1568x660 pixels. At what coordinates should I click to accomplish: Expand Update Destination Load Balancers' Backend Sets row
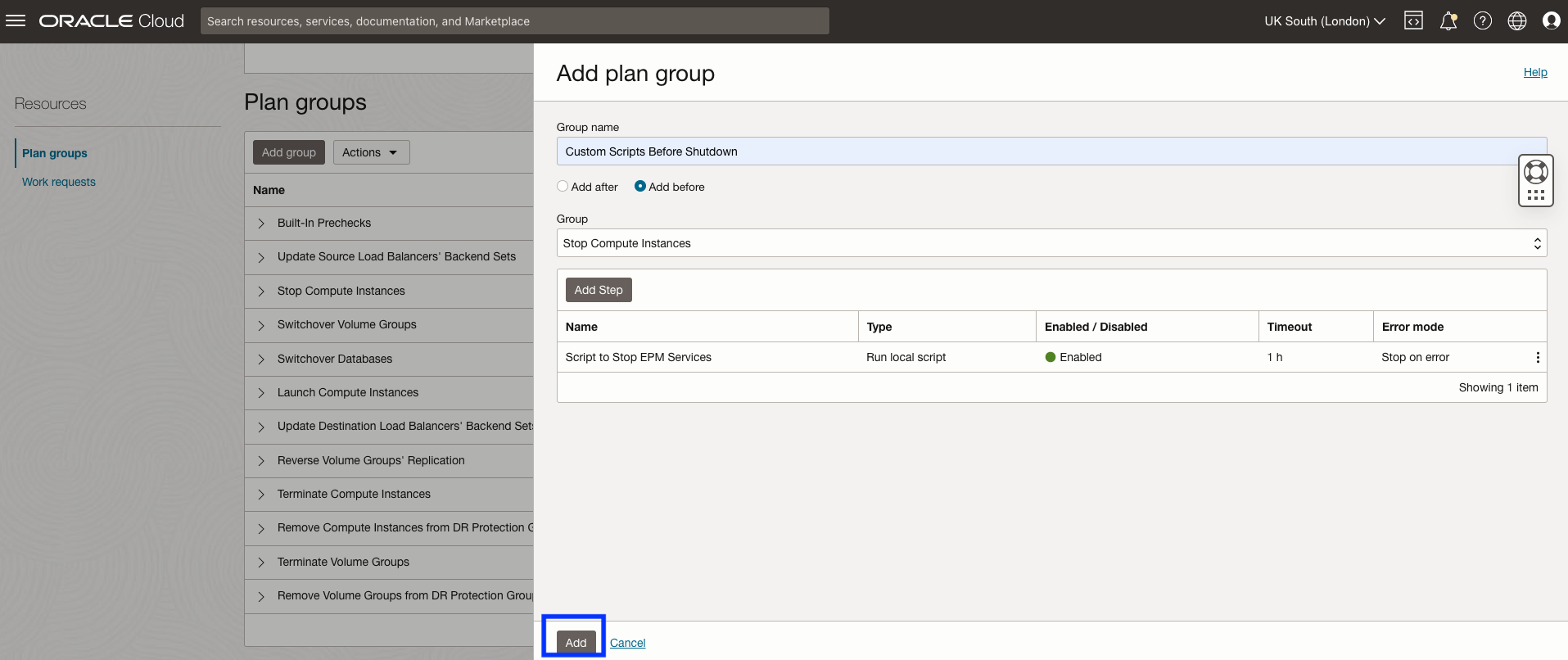pyautogui.click(x=261, y=427)
